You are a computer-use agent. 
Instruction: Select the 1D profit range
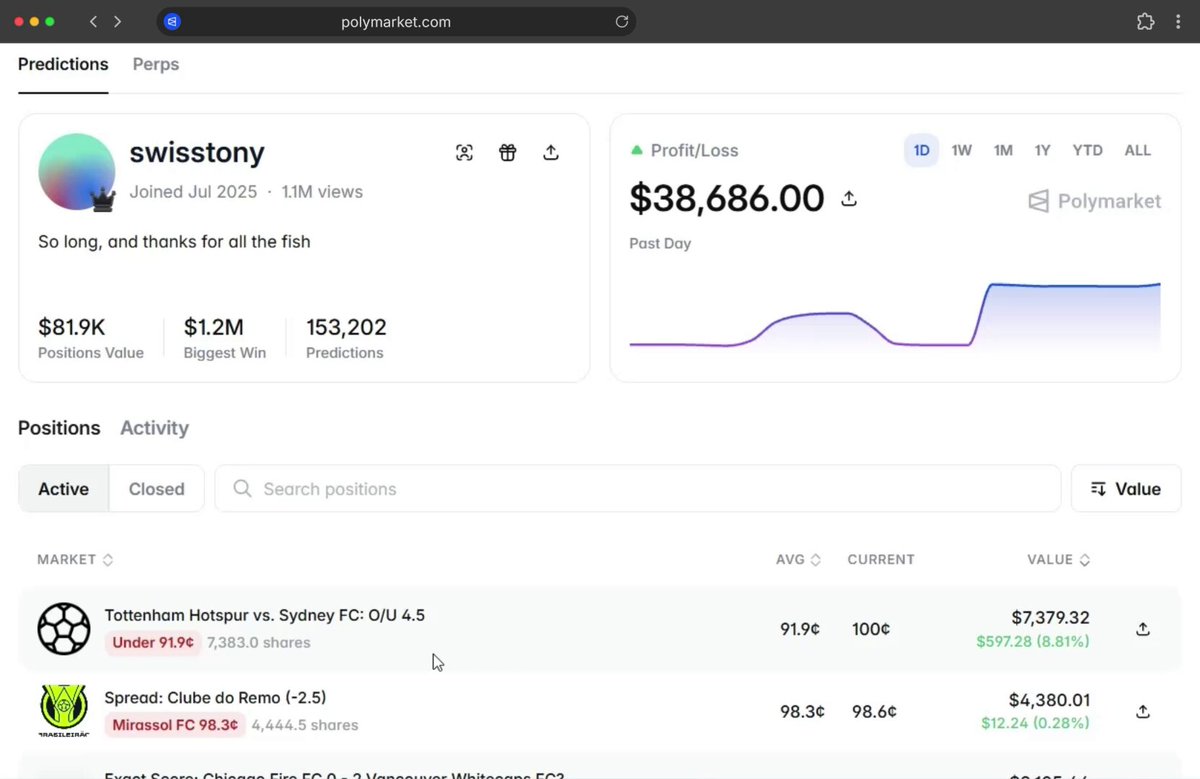(x=921, y=150)
